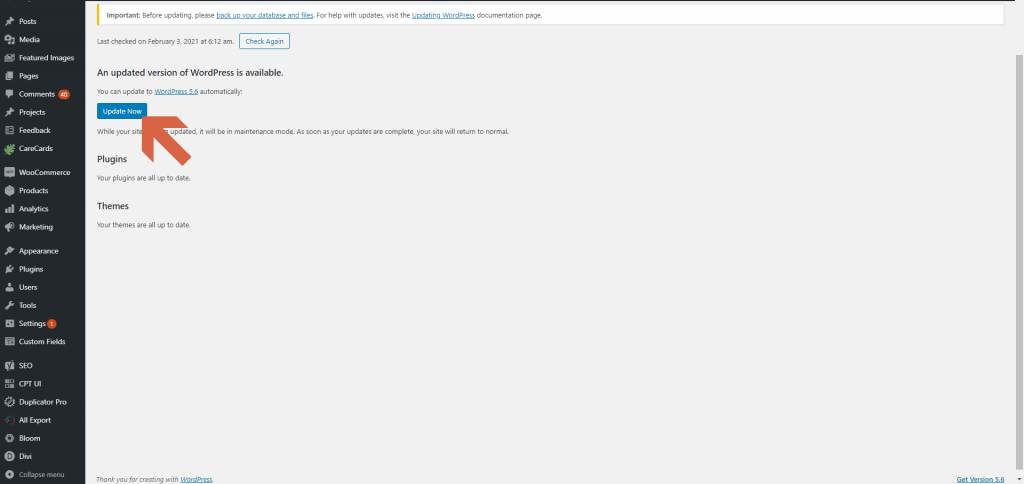
Task: Click the Plugins section heading
Action: pos(112,159)
